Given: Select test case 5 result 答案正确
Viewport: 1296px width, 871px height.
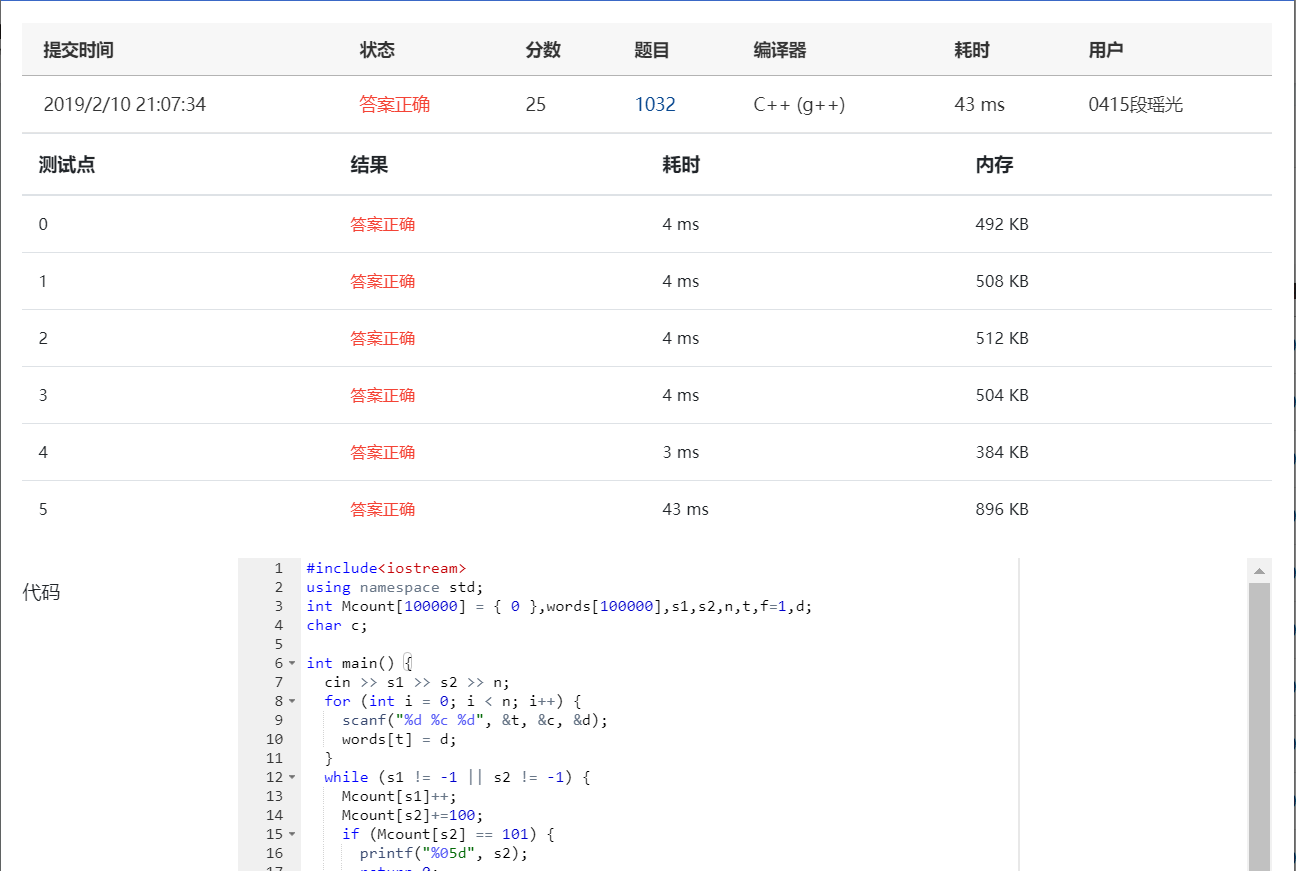Looking at the screenshot, I should [x=383, y=509].
